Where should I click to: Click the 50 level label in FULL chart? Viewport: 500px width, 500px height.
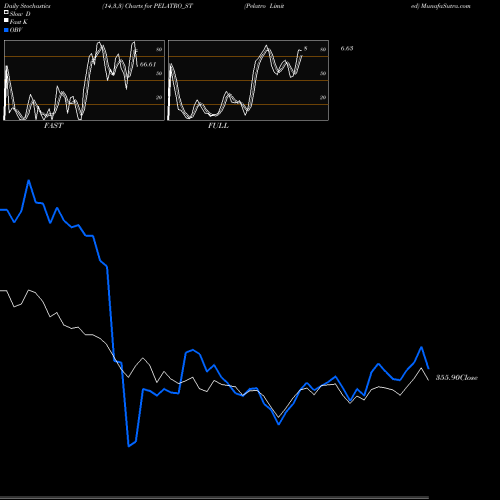click(x=323, y=73)
